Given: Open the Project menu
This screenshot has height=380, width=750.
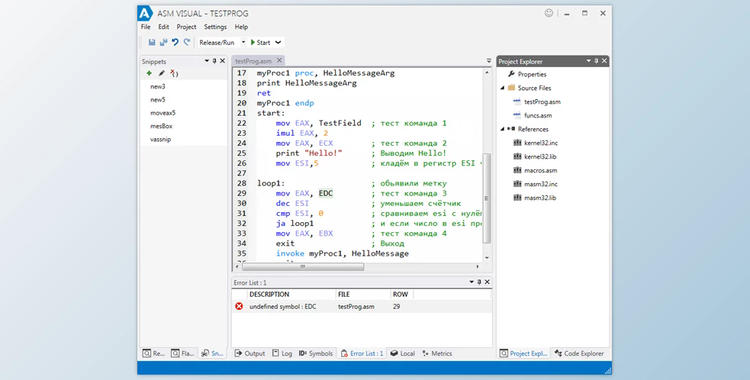Looking at the screenshot, I should [187, 27].
